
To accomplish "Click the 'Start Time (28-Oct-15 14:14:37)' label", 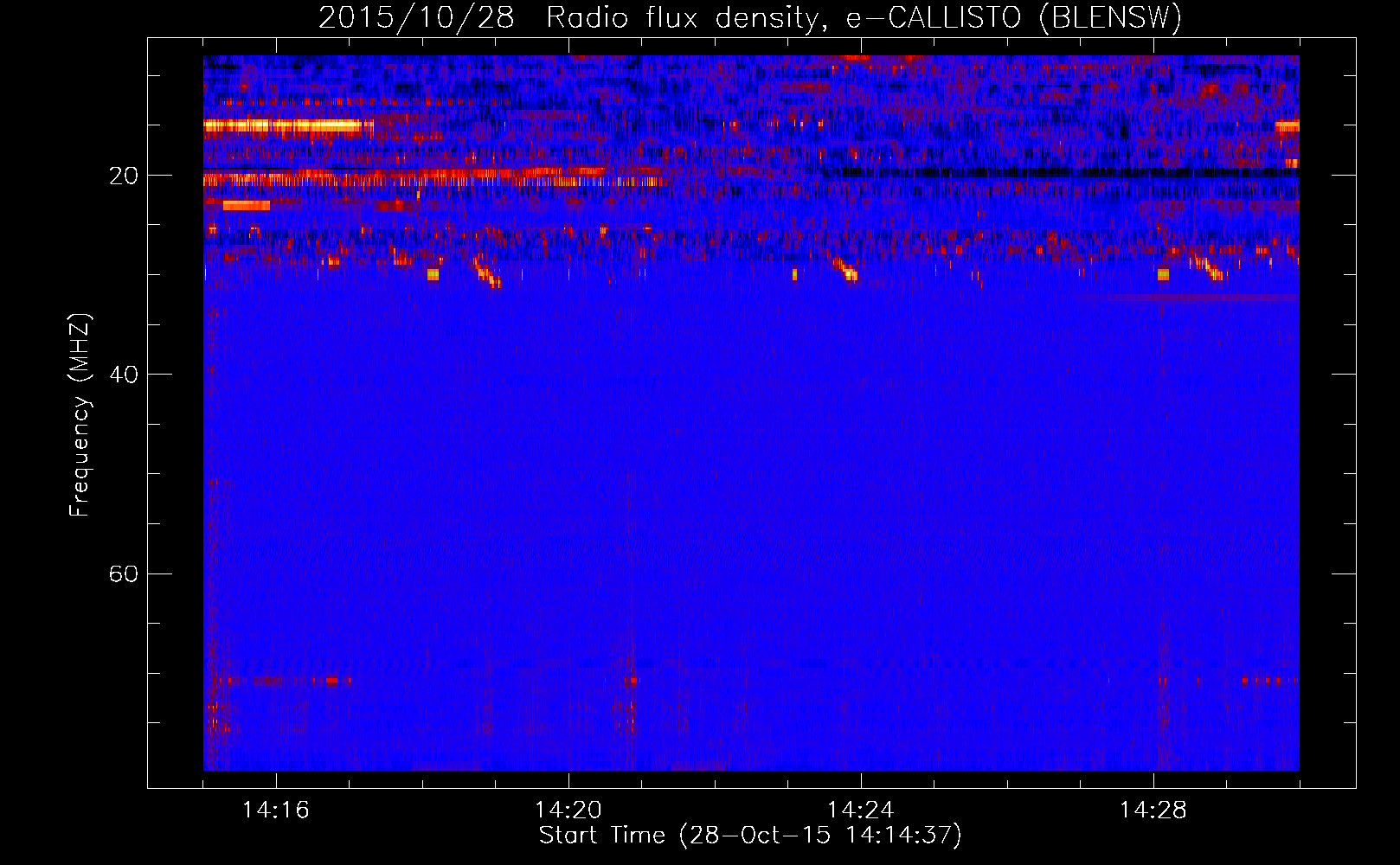I will (750, 836).
